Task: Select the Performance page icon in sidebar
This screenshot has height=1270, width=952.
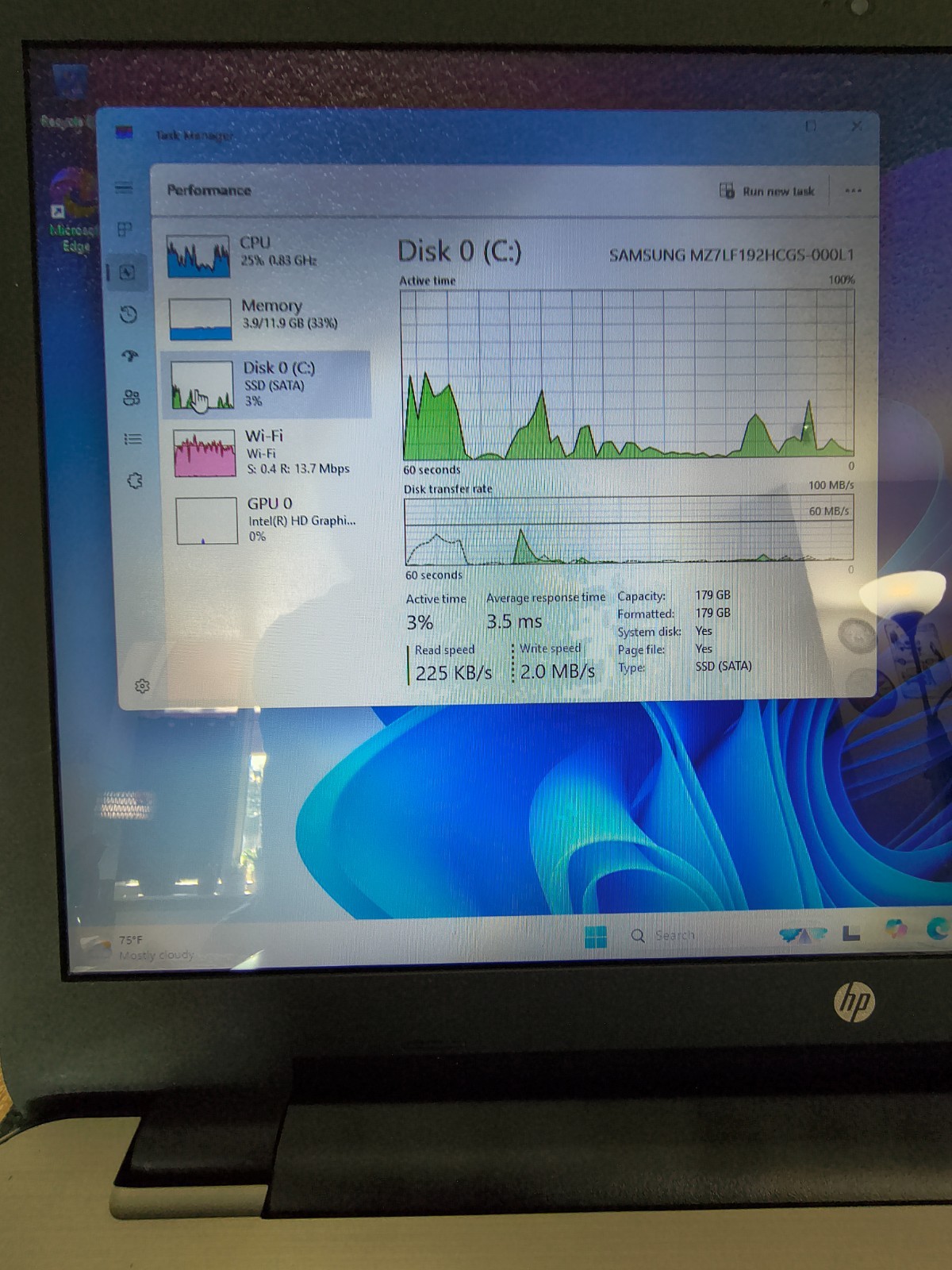Action: click(x=127, y=272)
